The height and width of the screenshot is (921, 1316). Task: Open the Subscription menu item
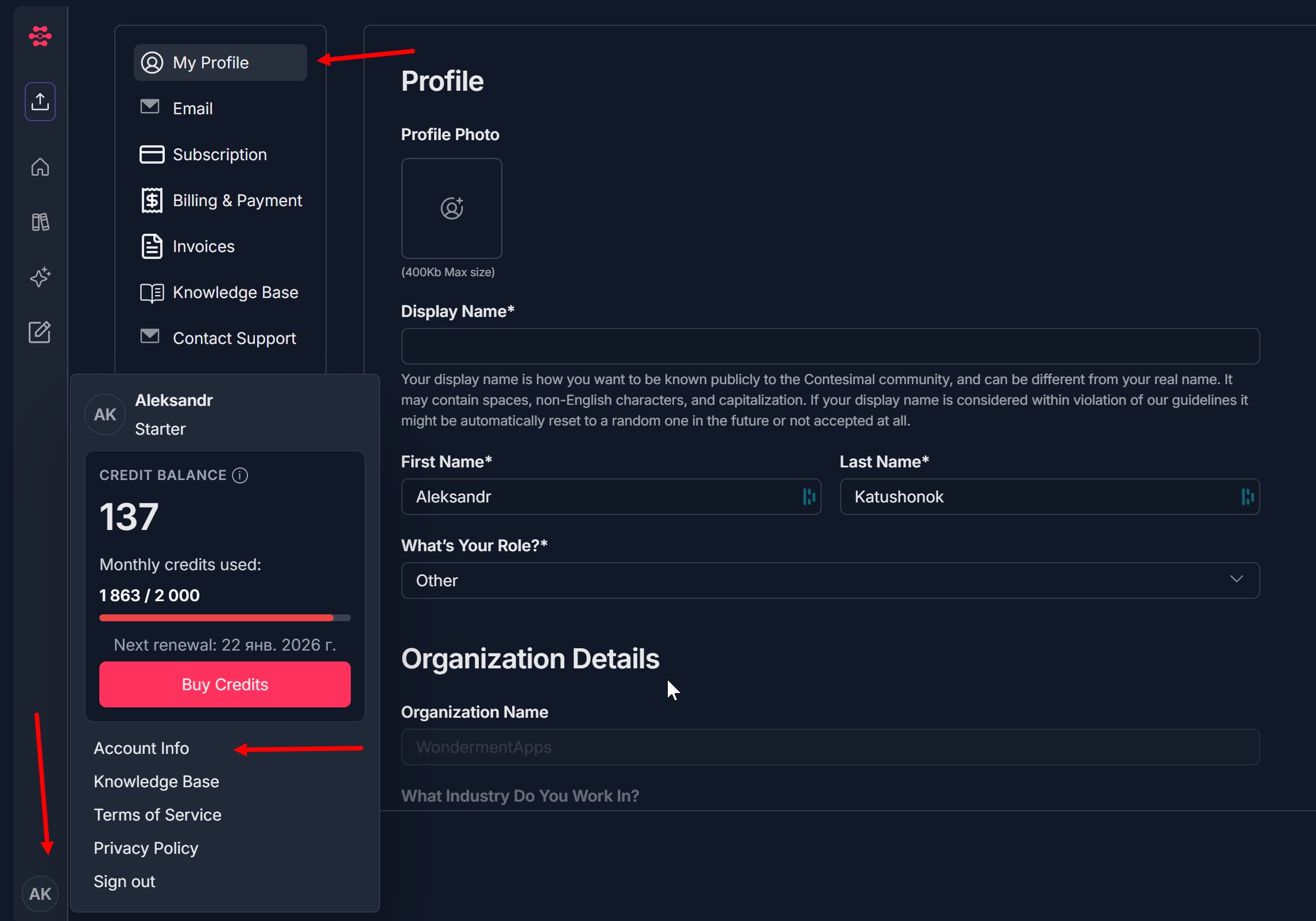219,154
